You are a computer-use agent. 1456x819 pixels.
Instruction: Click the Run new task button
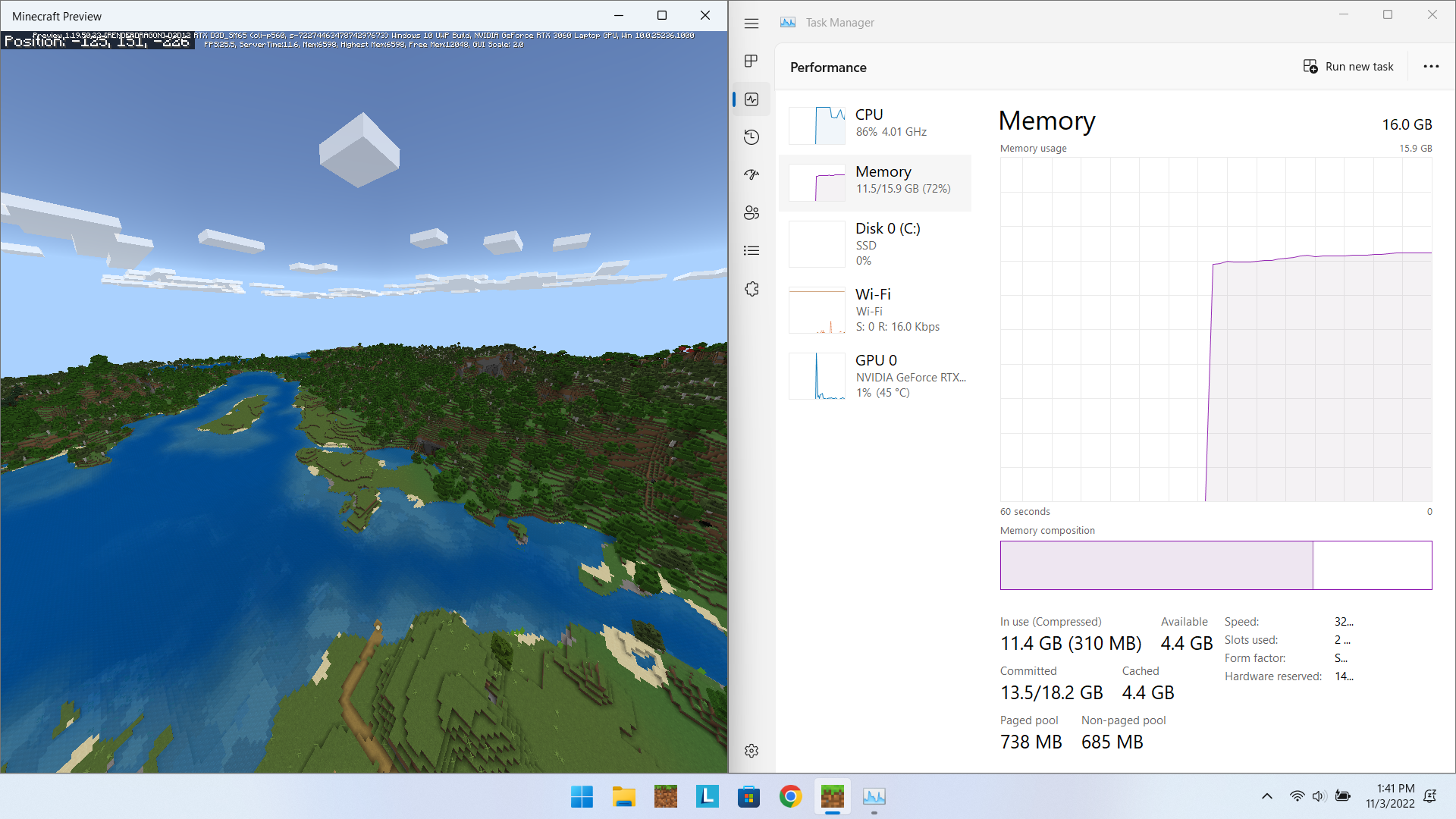[1348, 67]
